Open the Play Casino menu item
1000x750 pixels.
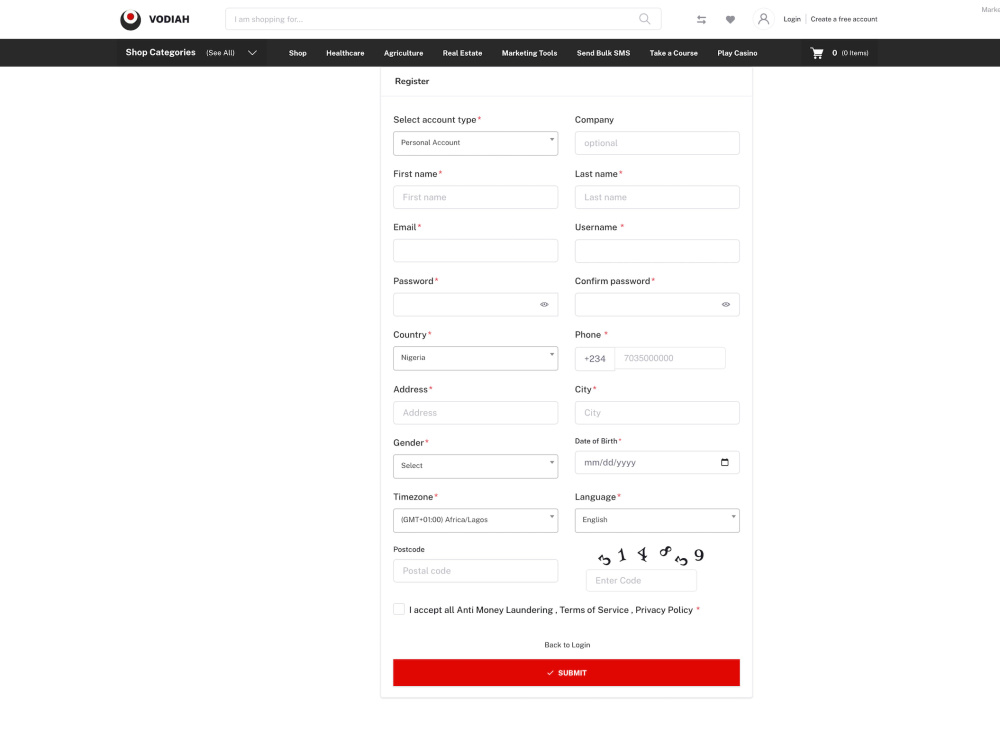click(737, 53)
